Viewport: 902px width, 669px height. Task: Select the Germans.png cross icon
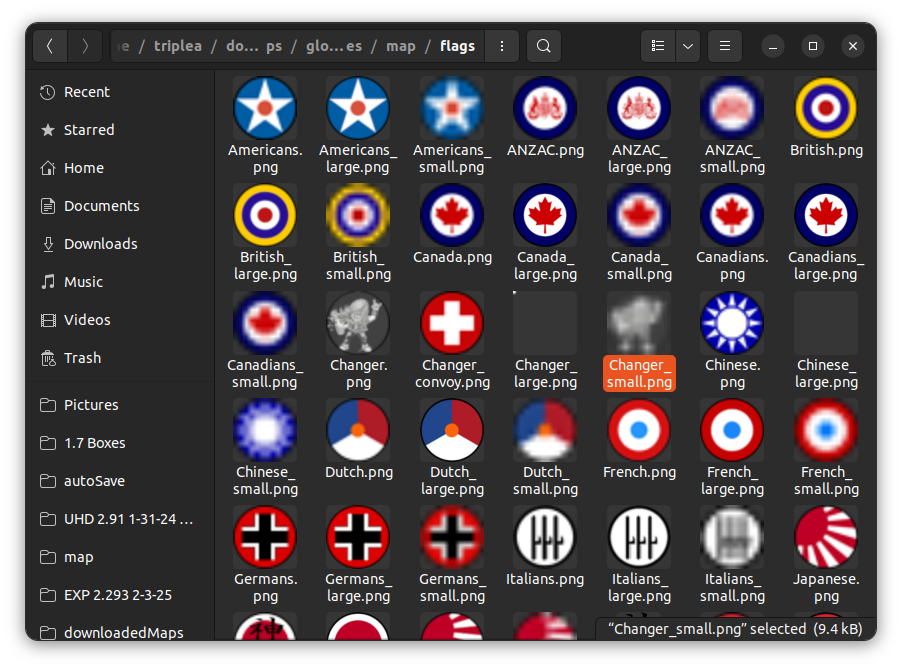(265, 537)
